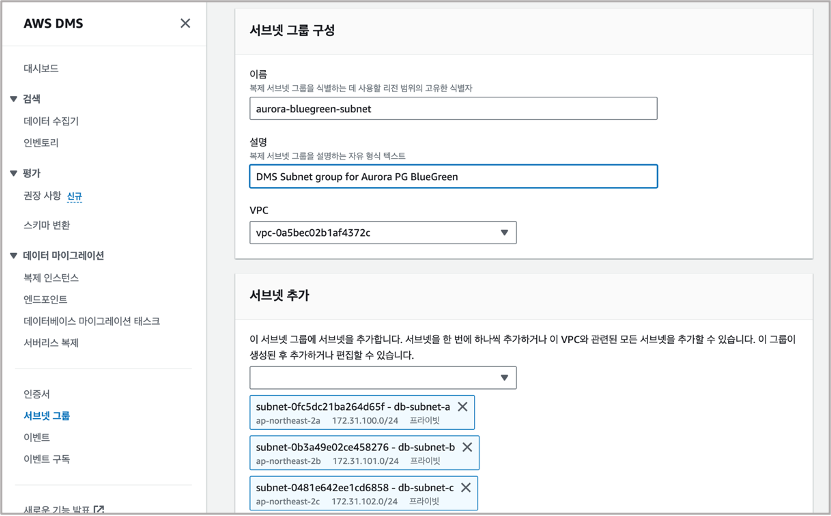The width and height of the screenshot is (831, 516).
Task: Click the 서브넷 그룹 구성 heading
Action: [292, 30]
